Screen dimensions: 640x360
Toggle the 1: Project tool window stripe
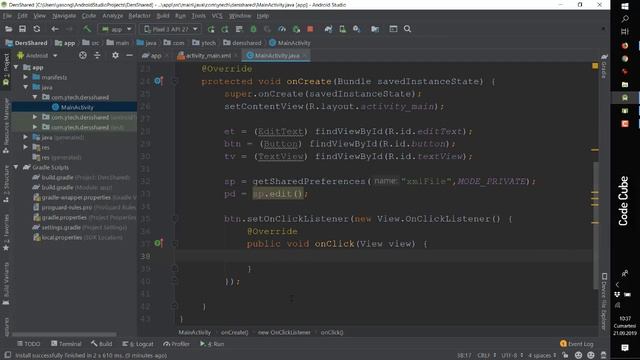click(6, 69)
